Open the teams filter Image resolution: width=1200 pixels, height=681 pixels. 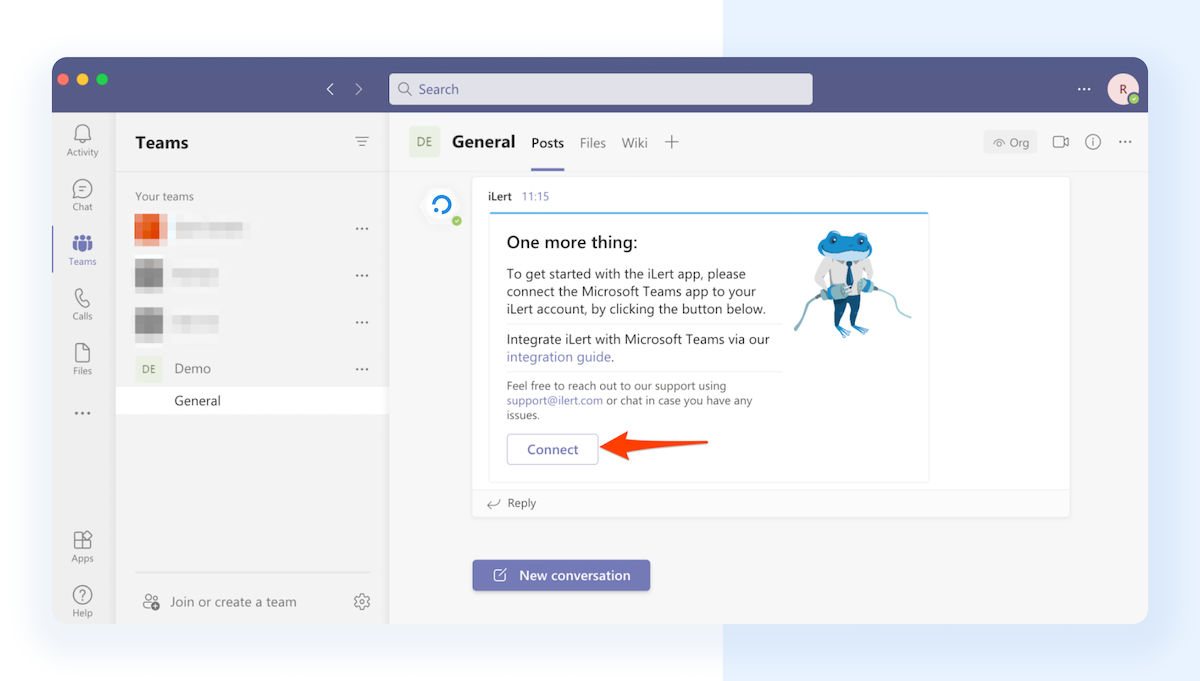tap(362, 141)
